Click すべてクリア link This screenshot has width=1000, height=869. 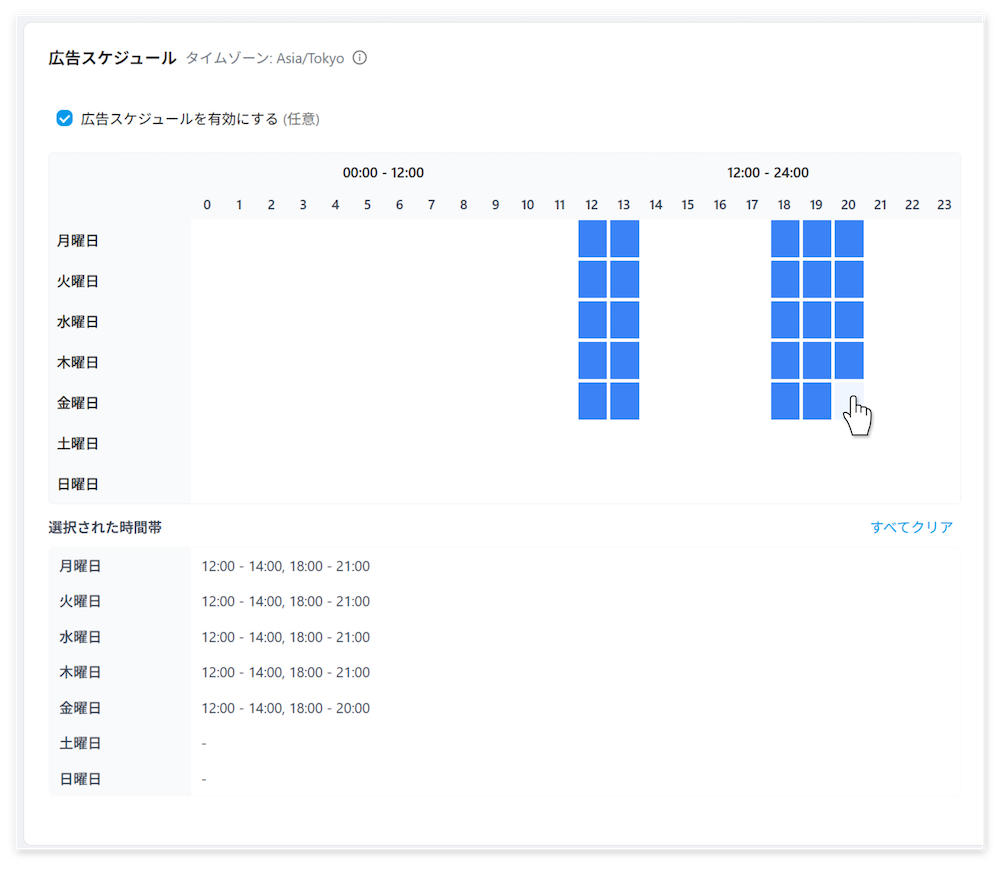[911, 527]
